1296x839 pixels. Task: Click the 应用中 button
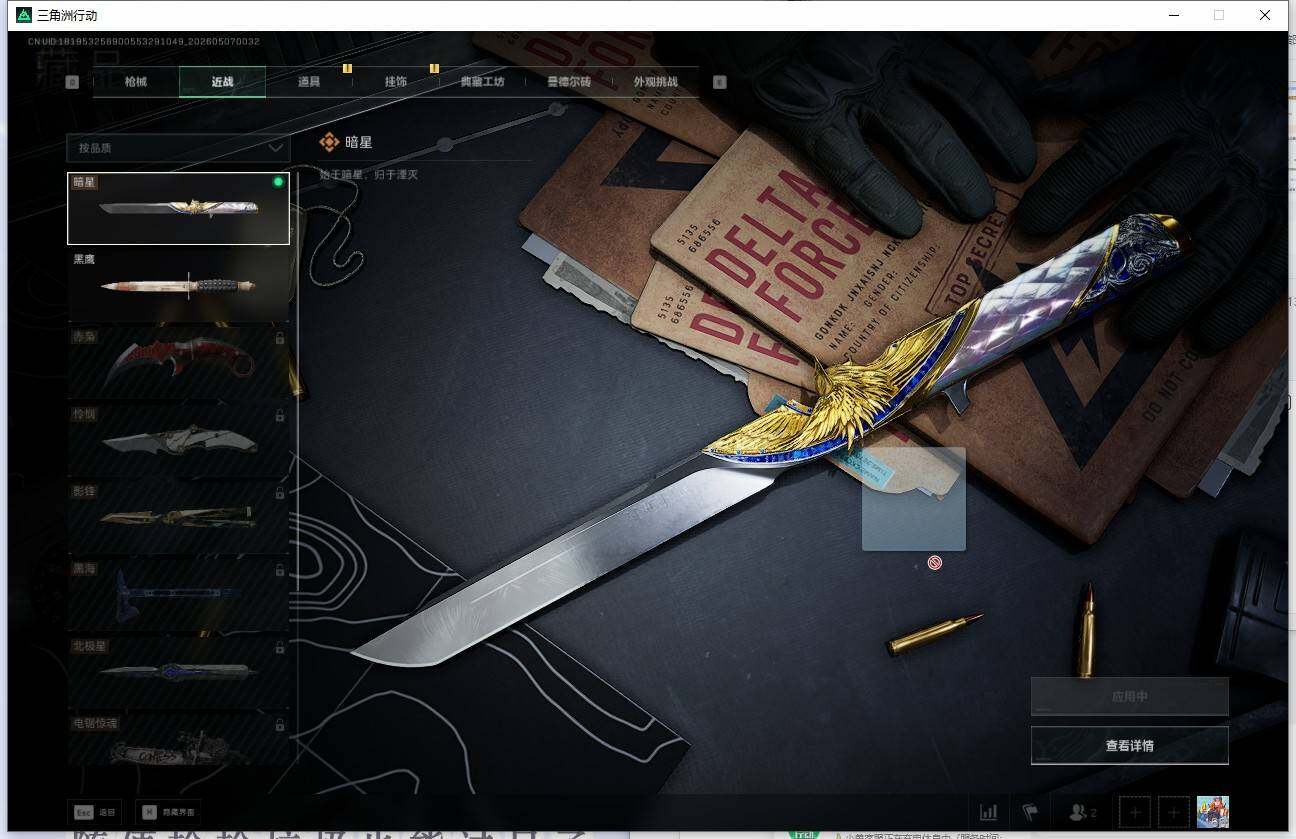[1130, 696]
